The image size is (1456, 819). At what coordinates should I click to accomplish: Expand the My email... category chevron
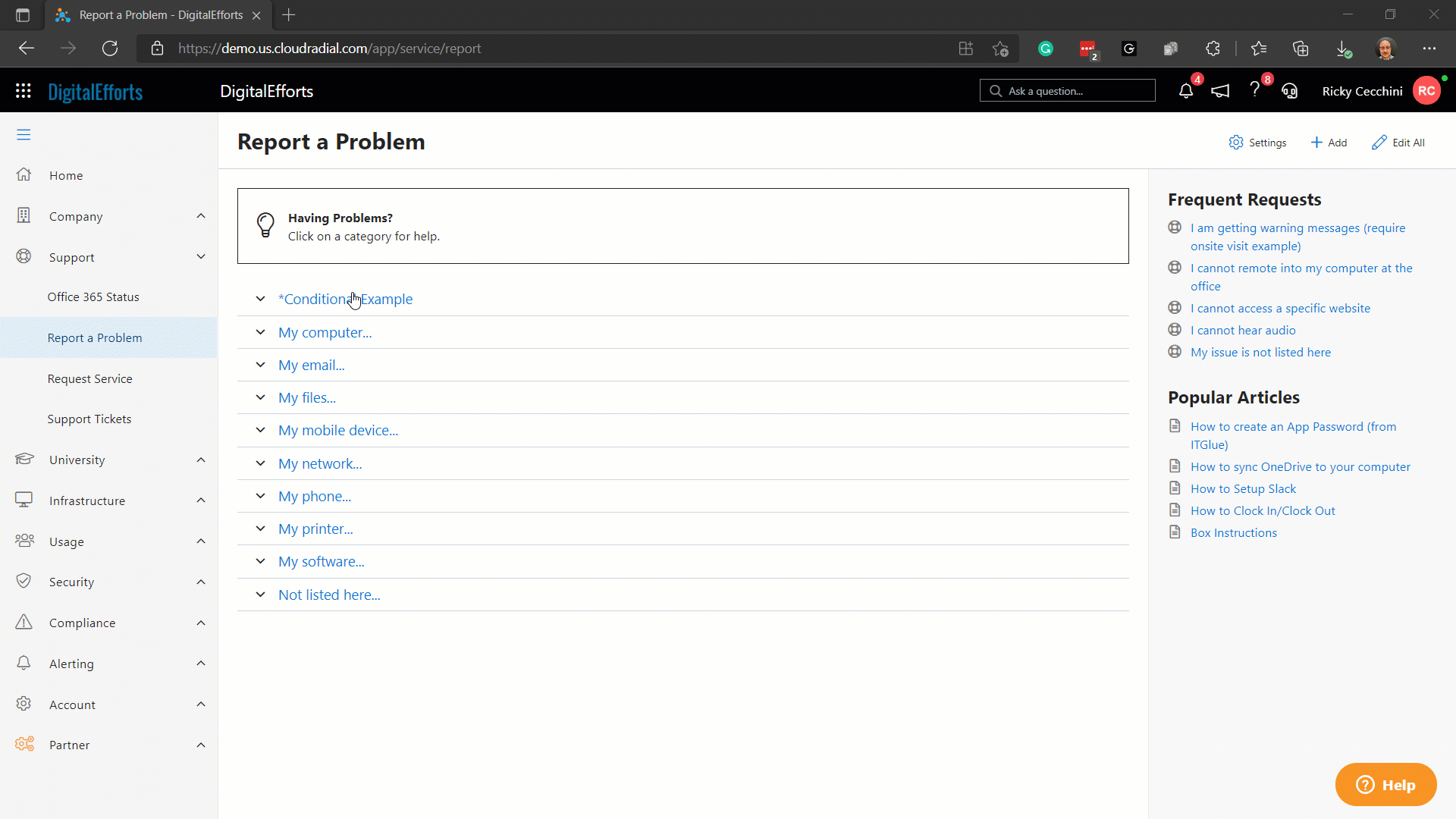point(260,365)
